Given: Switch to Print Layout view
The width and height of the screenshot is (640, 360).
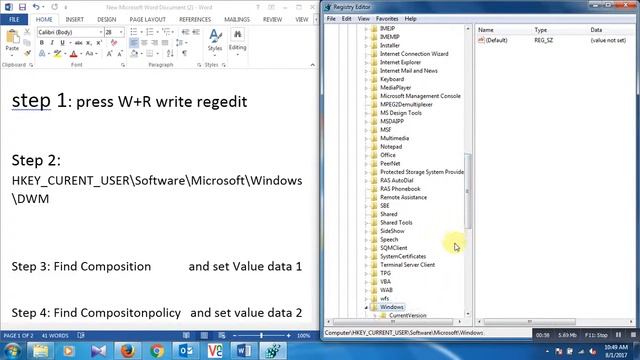Looking at the screenshot, I should (204, 336).
